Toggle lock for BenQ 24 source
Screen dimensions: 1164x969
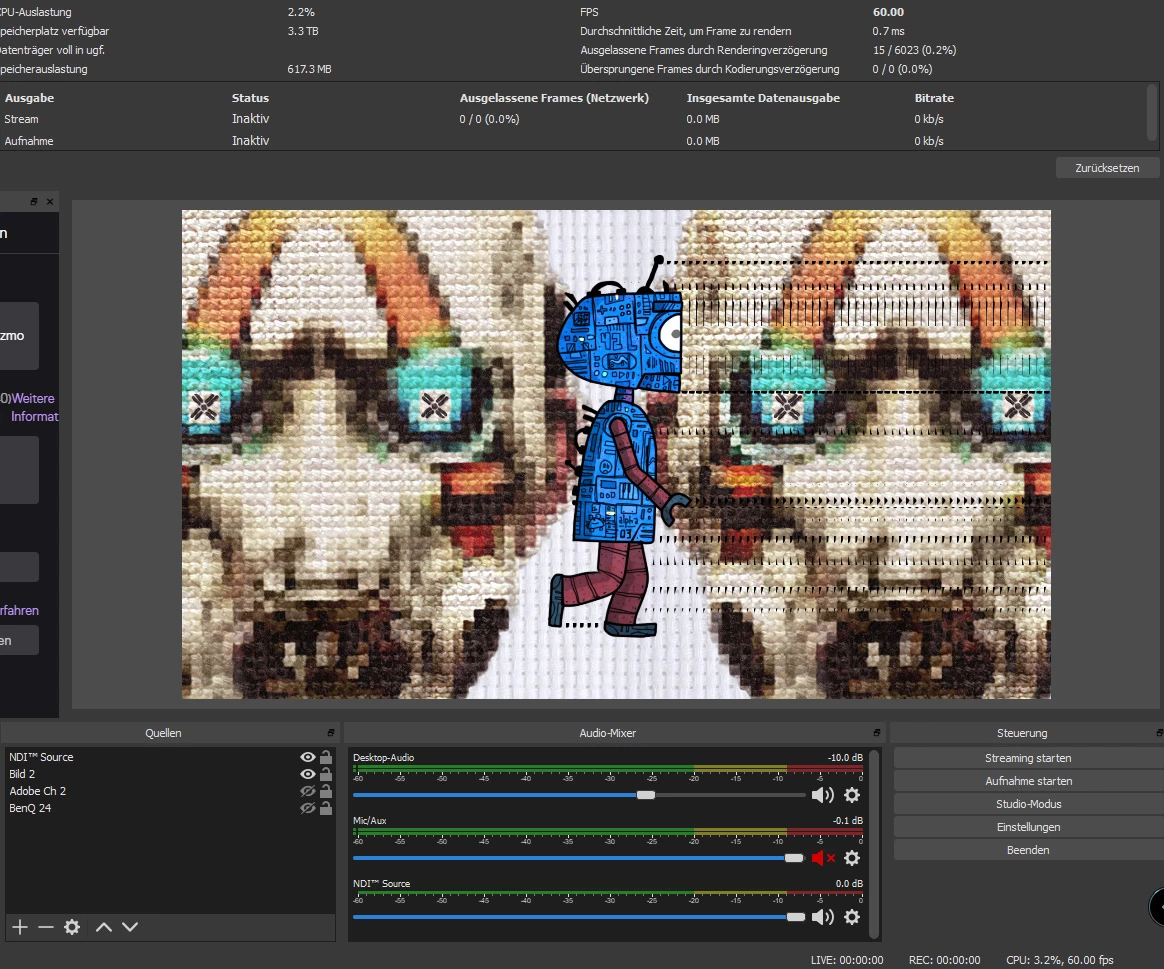[x=326, y=809]
